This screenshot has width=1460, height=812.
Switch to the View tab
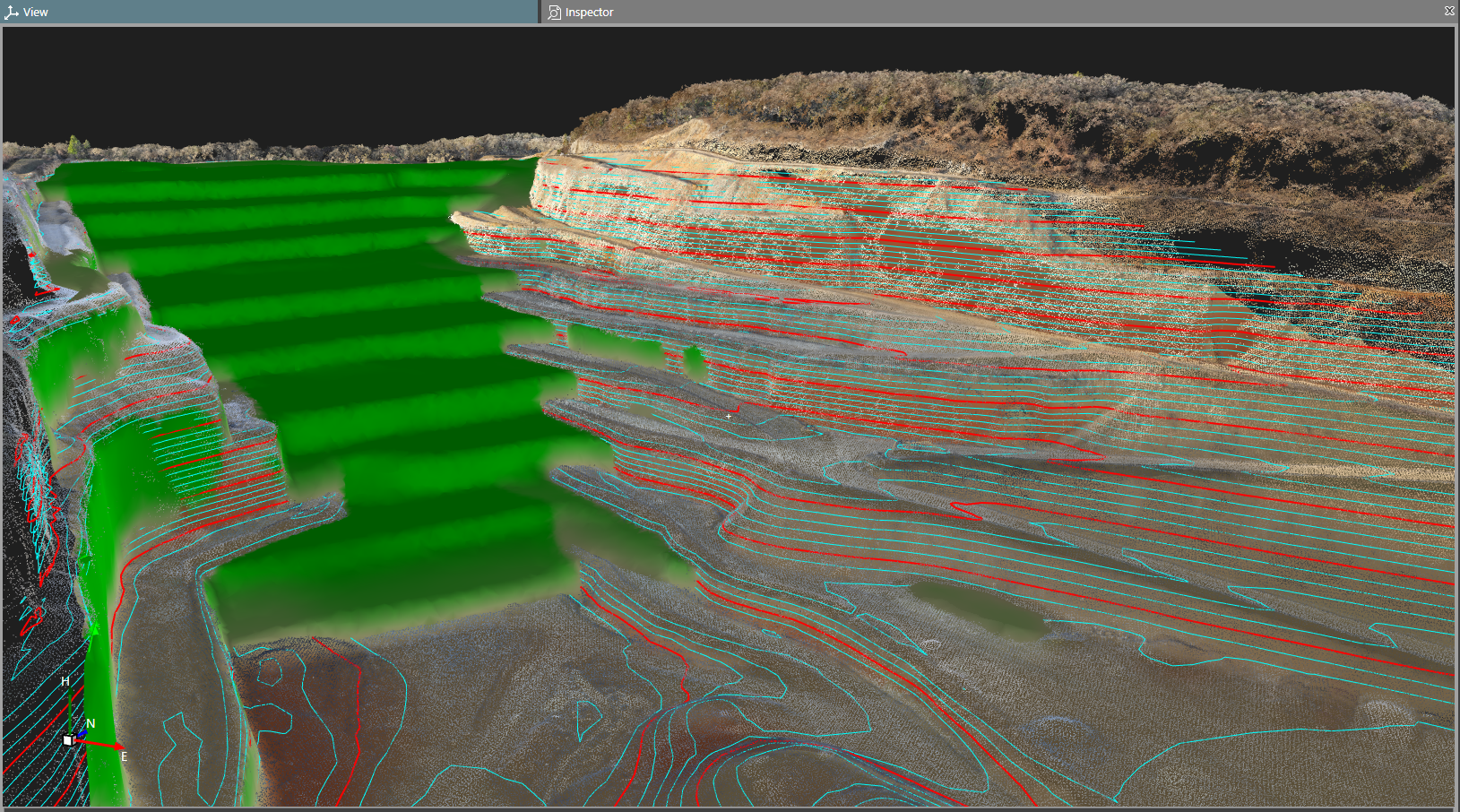pos(35,13)
